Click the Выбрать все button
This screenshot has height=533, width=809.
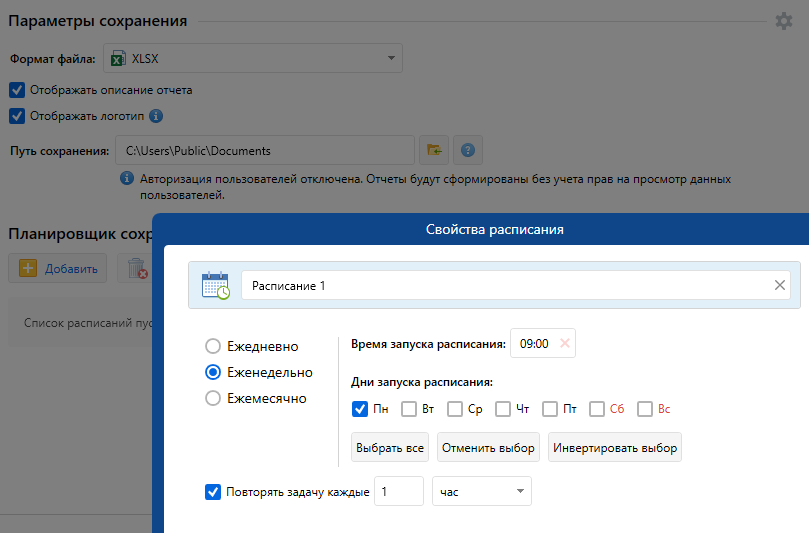click(x=390, y=447)
